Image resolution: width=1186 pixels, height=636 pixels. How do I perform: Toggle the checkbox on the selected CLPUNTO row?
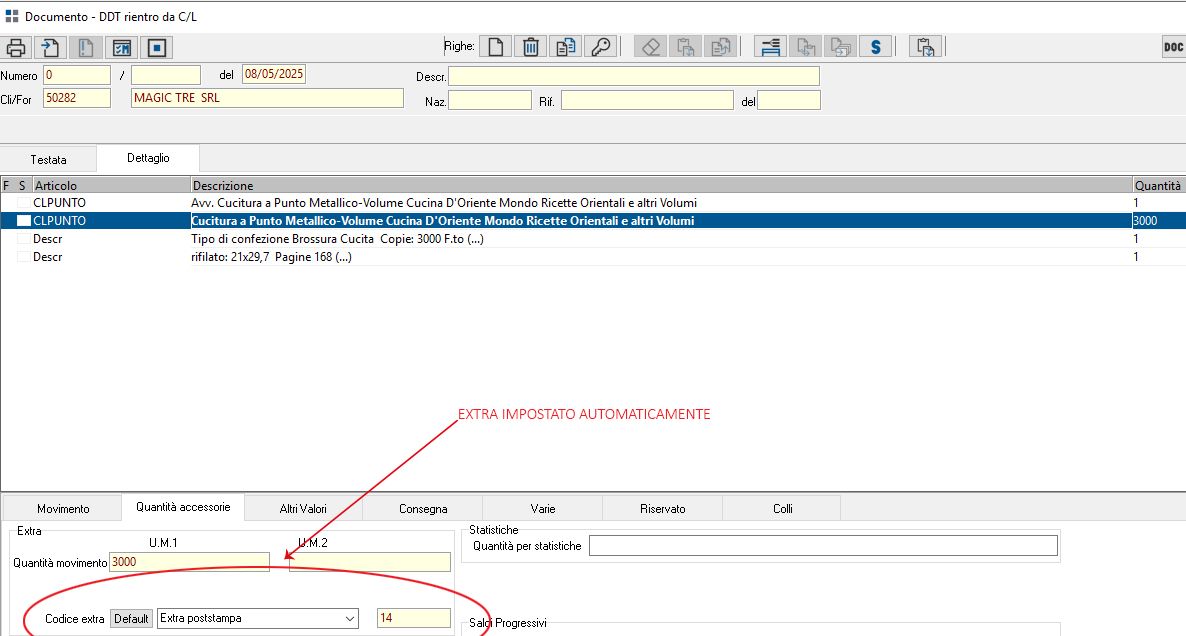point(24,221)
